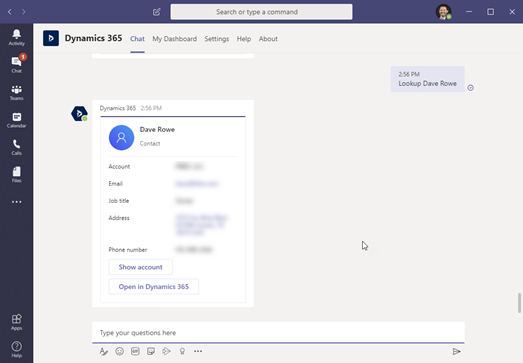Image resolution: width=523 pixels, height=363 pixels.
Task: Click the blurred address link
Action: 201,225
